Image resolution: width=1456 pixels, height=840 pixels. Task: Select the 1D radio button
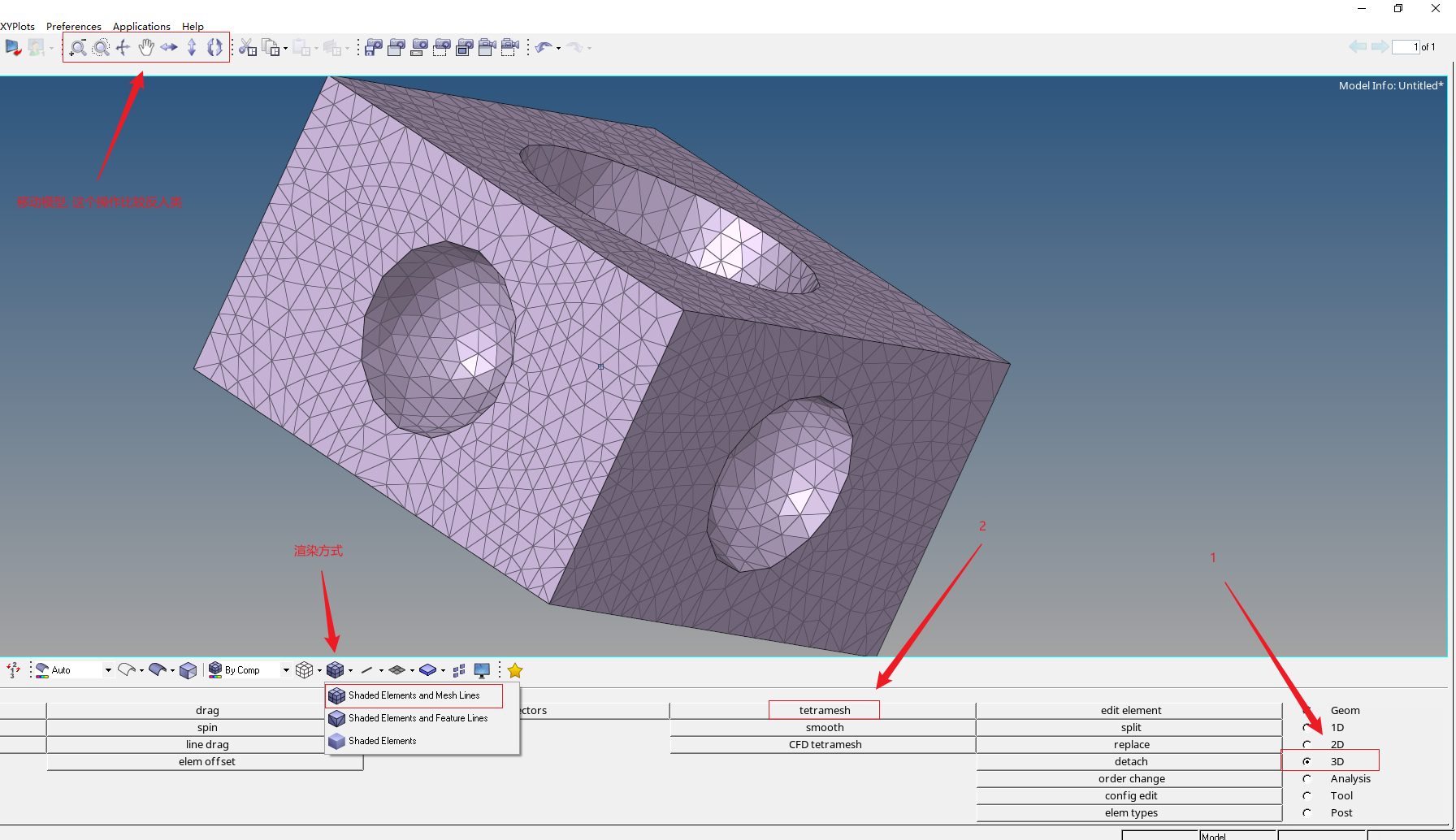1306,727
